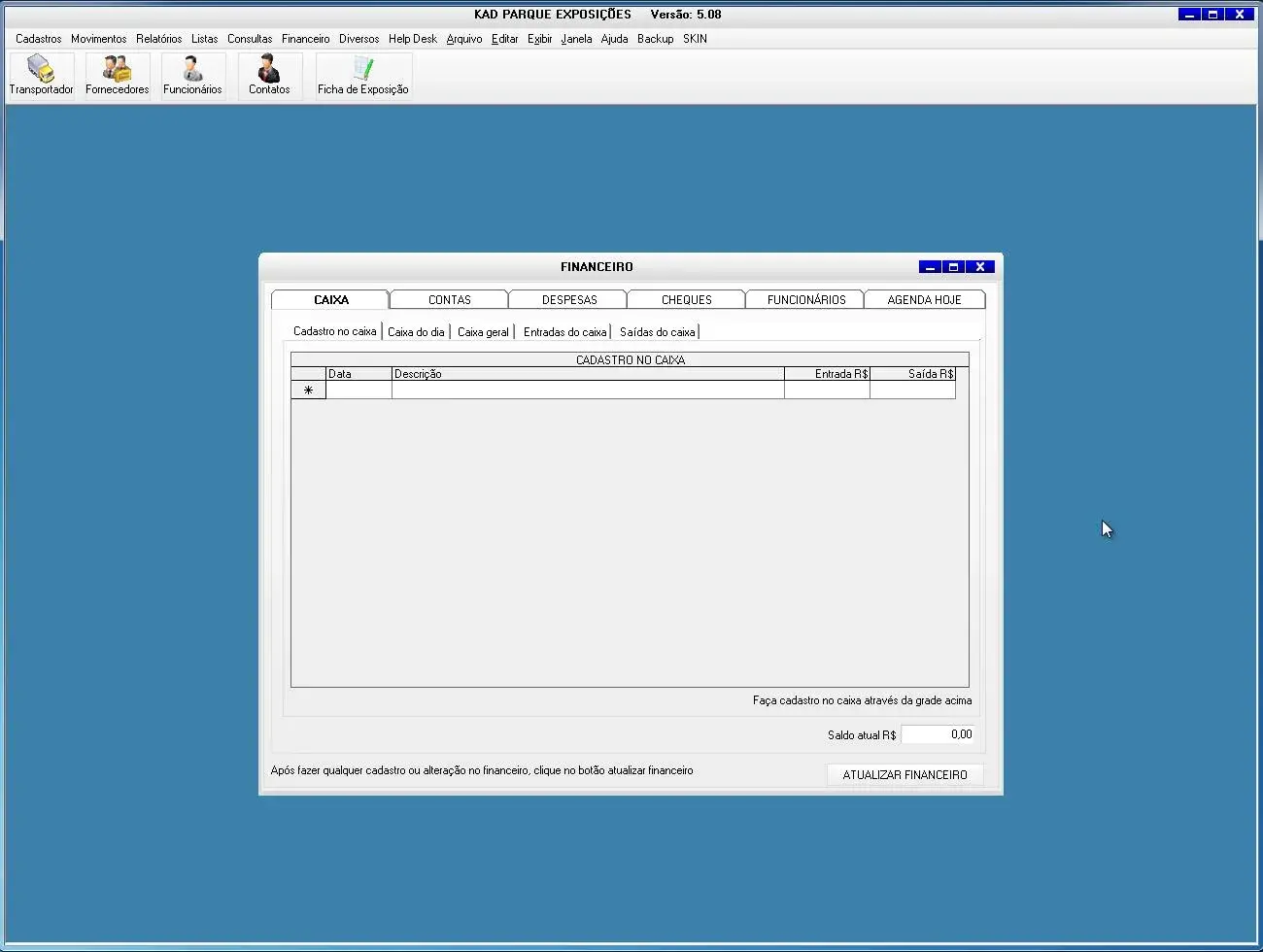The width and height of the screenshot is (1263, 952).
Task: Switch to the CHEQUES tab
Action: pos(687,299)
